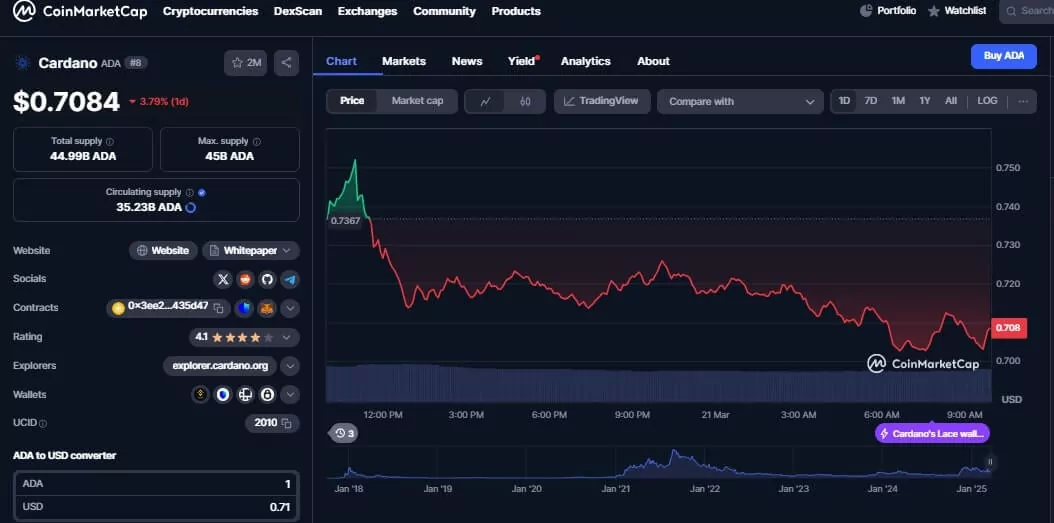Click the Buy ADA button

1004,56
